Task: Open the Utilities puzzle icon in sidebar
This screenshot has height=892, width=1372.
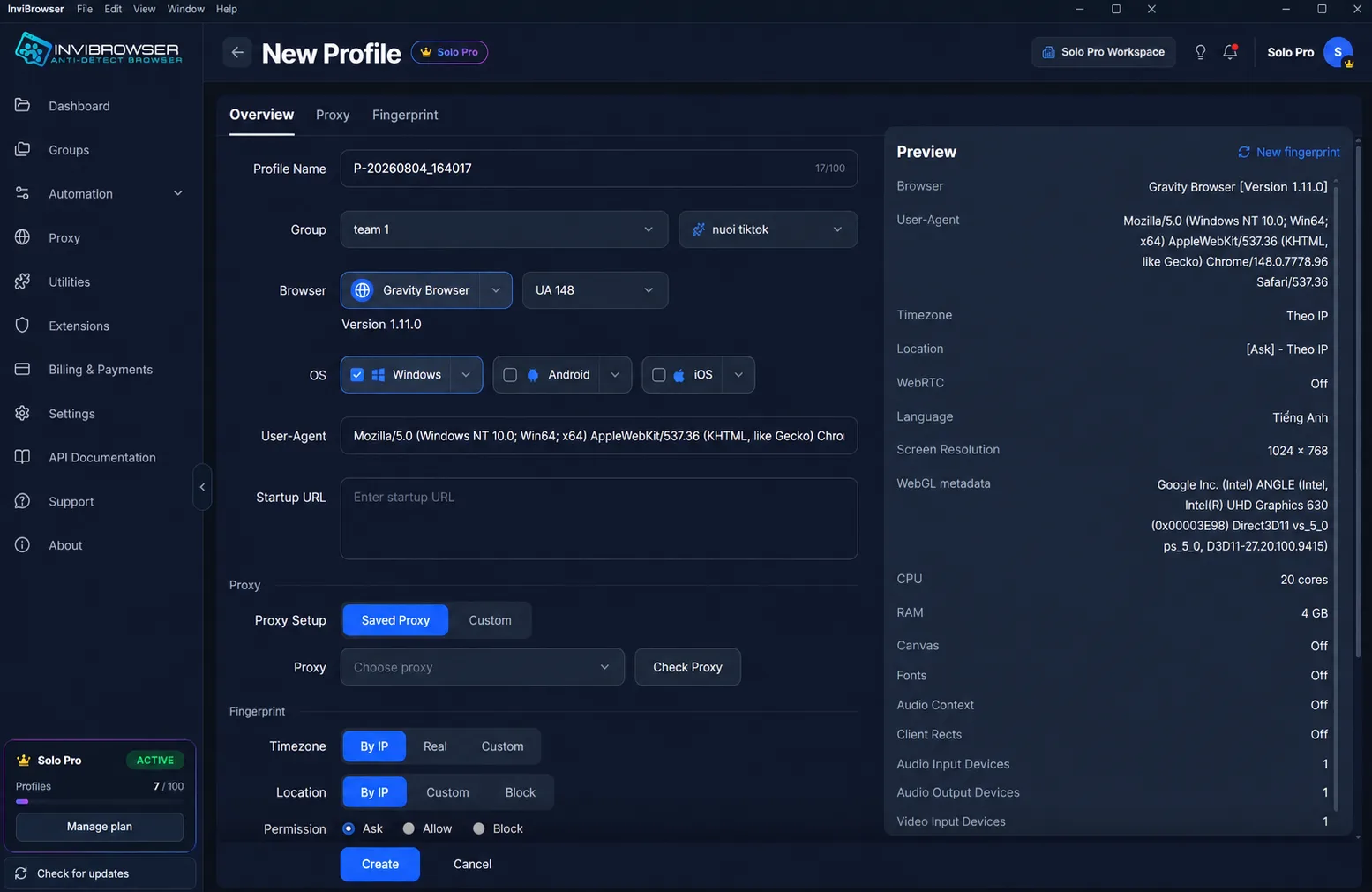Action: [x=23, y=281]
